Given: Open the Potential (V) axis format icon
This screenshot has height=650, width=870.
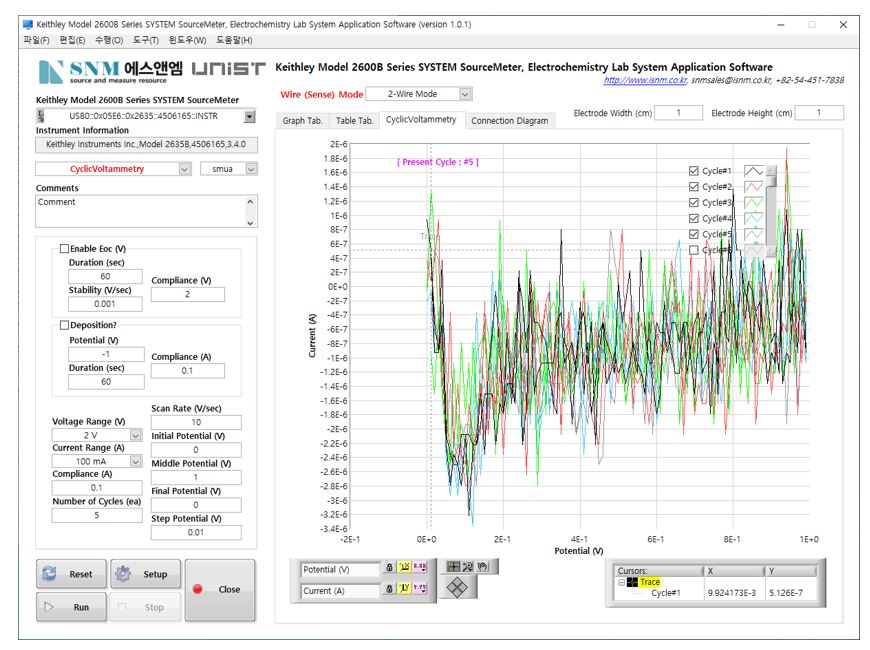Looking at the screenshot, I should coord(420,568).
